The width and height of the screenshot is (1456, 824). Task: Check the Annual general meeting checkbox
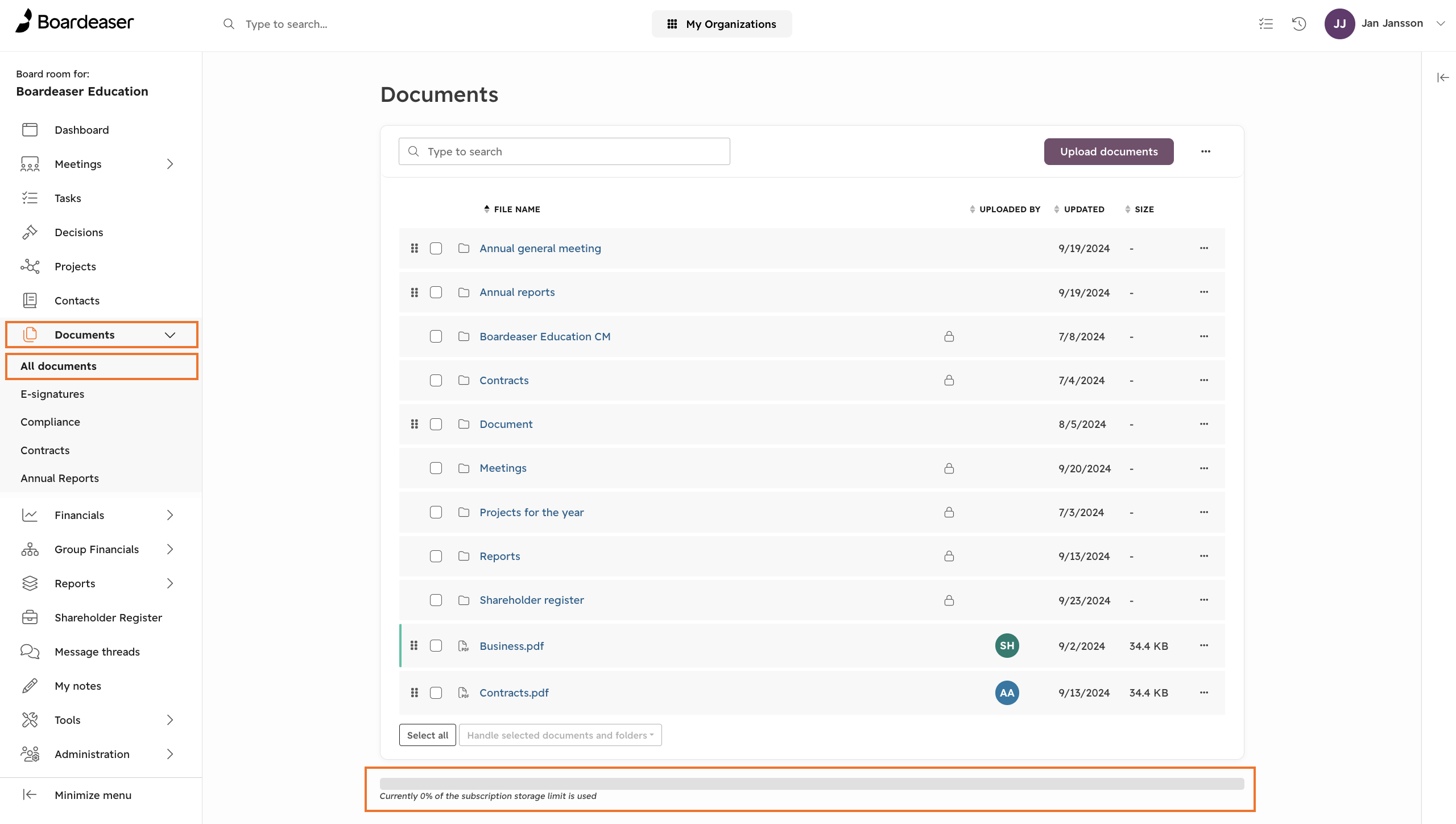point(436,248)
